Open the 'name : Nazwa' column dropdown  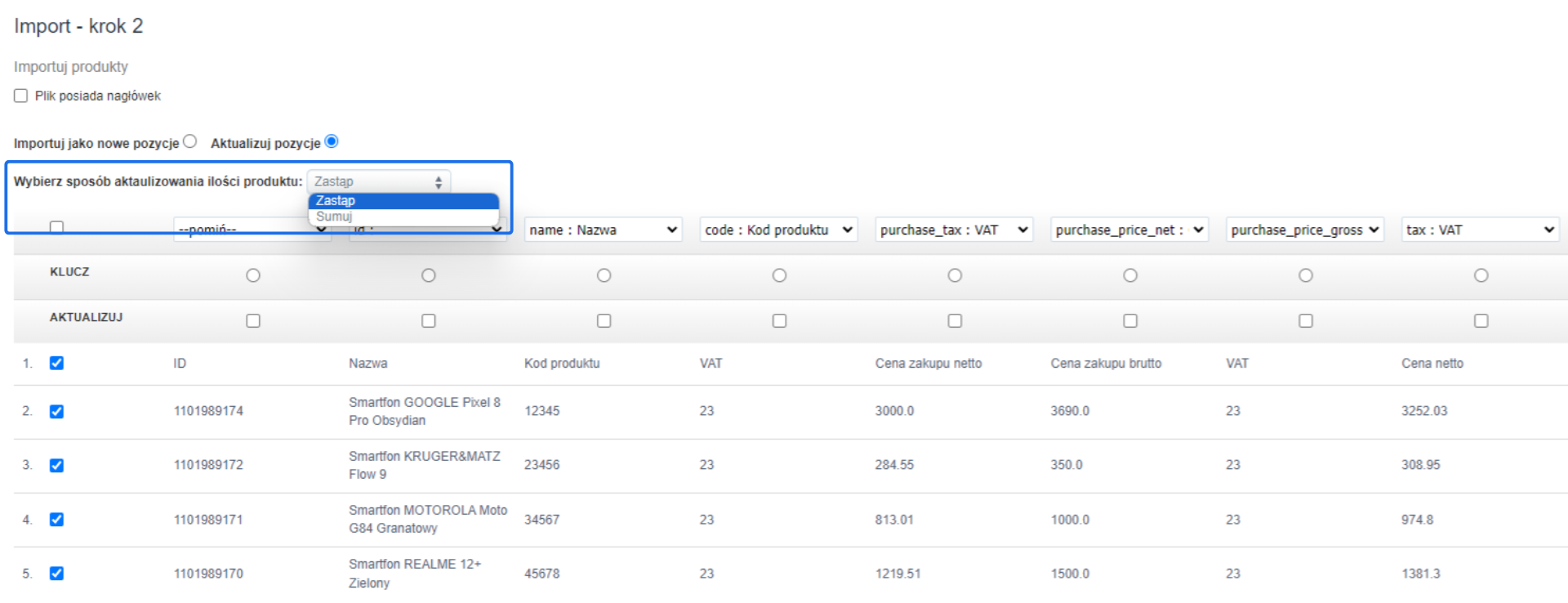coord(603,230)
